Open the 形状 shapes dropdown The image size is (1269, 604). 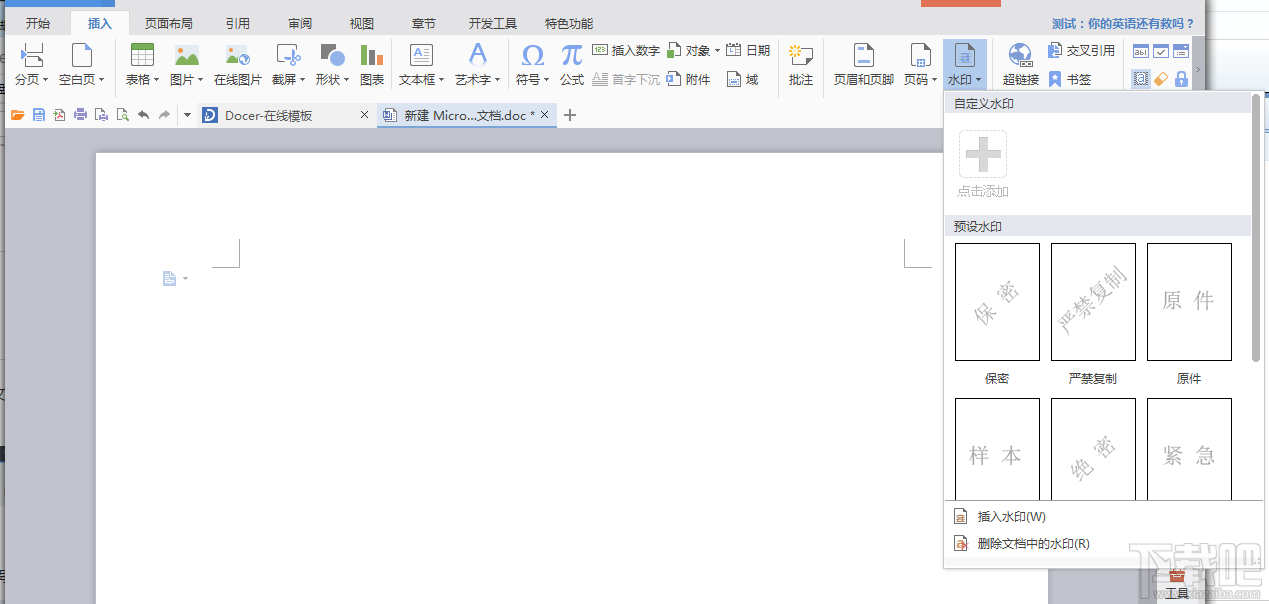(332, 79)
